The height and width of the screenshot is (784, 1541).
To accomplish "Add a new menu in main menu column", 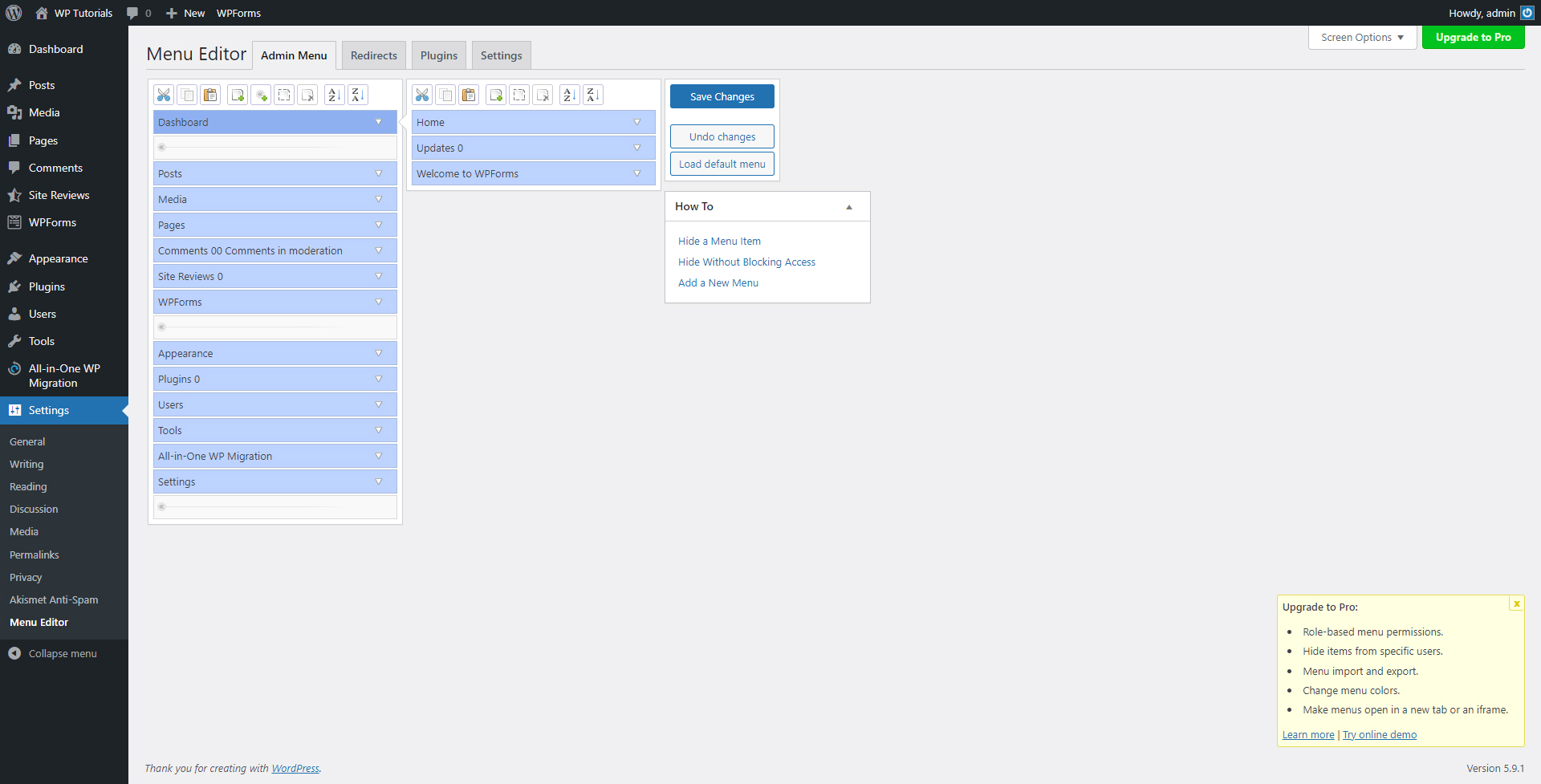I will pos(238,95).
